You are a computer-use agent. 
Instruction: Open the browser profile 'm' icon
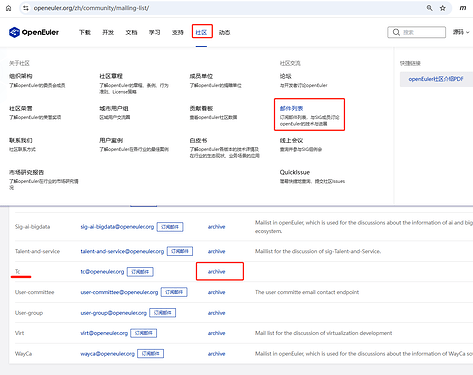coord(463,8)
